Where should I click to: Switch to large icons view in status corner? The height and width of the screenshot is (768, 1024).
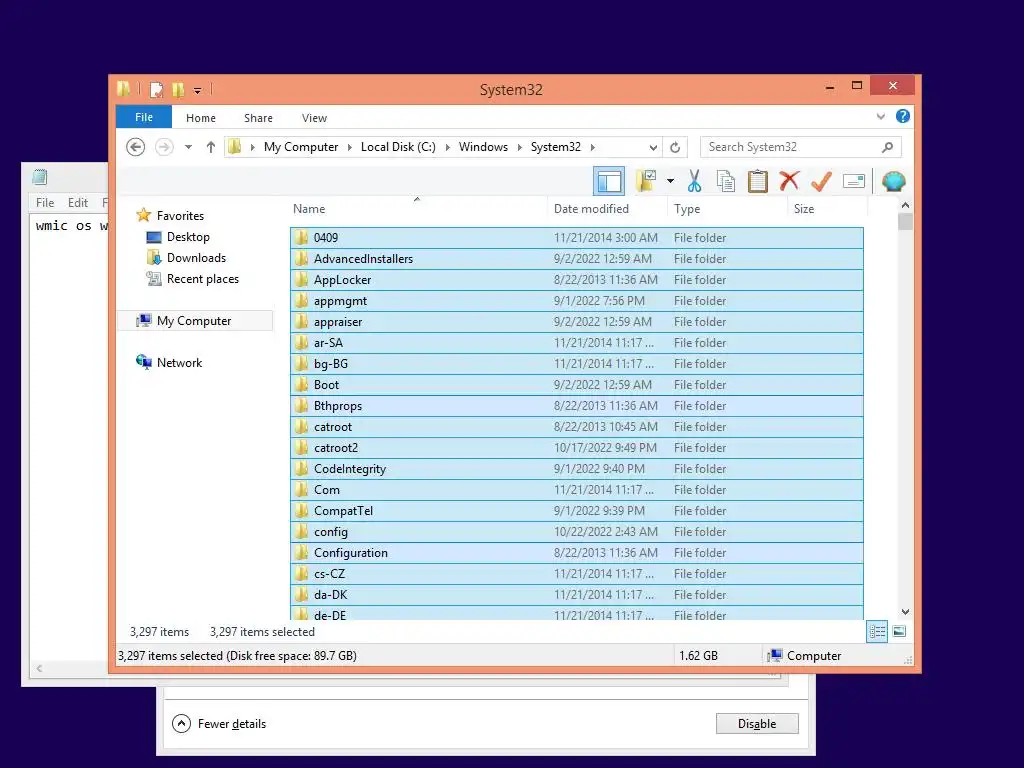point(899,632)
